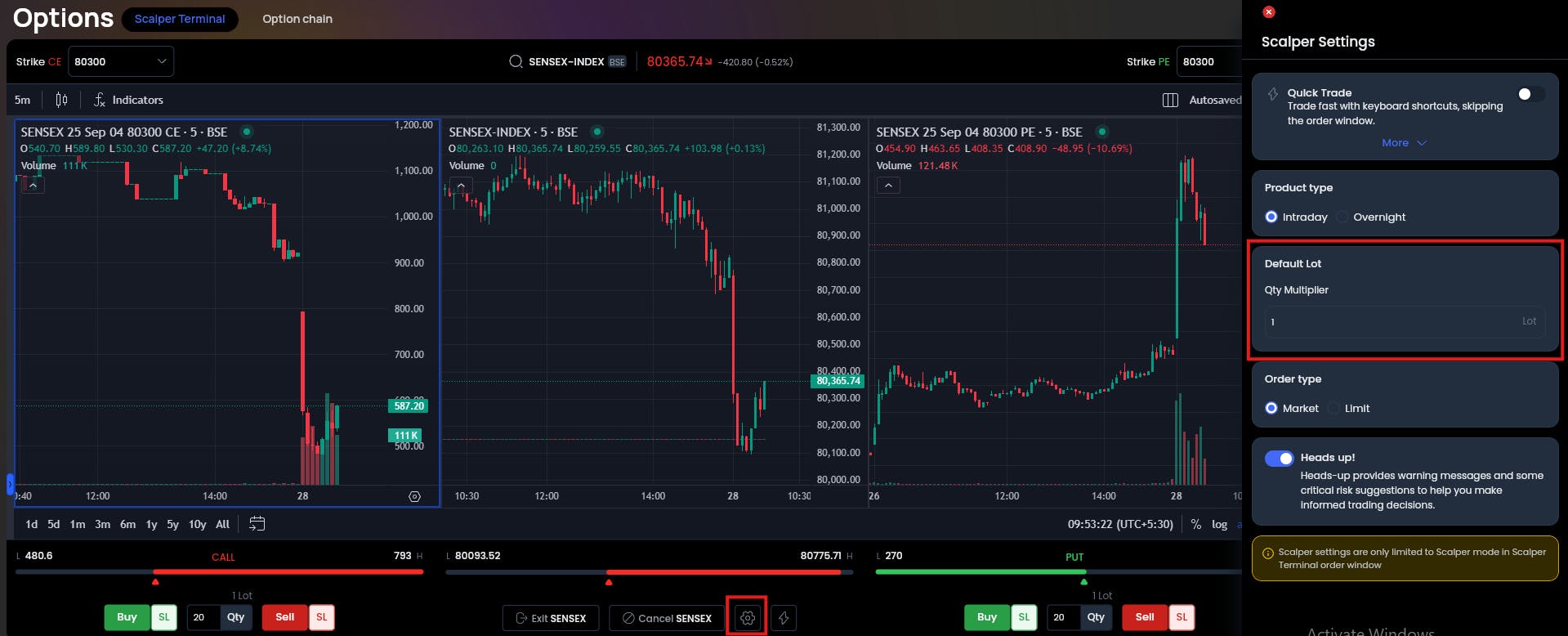
Task: Set chart range to 1y
Action: (x=151, y=524)
